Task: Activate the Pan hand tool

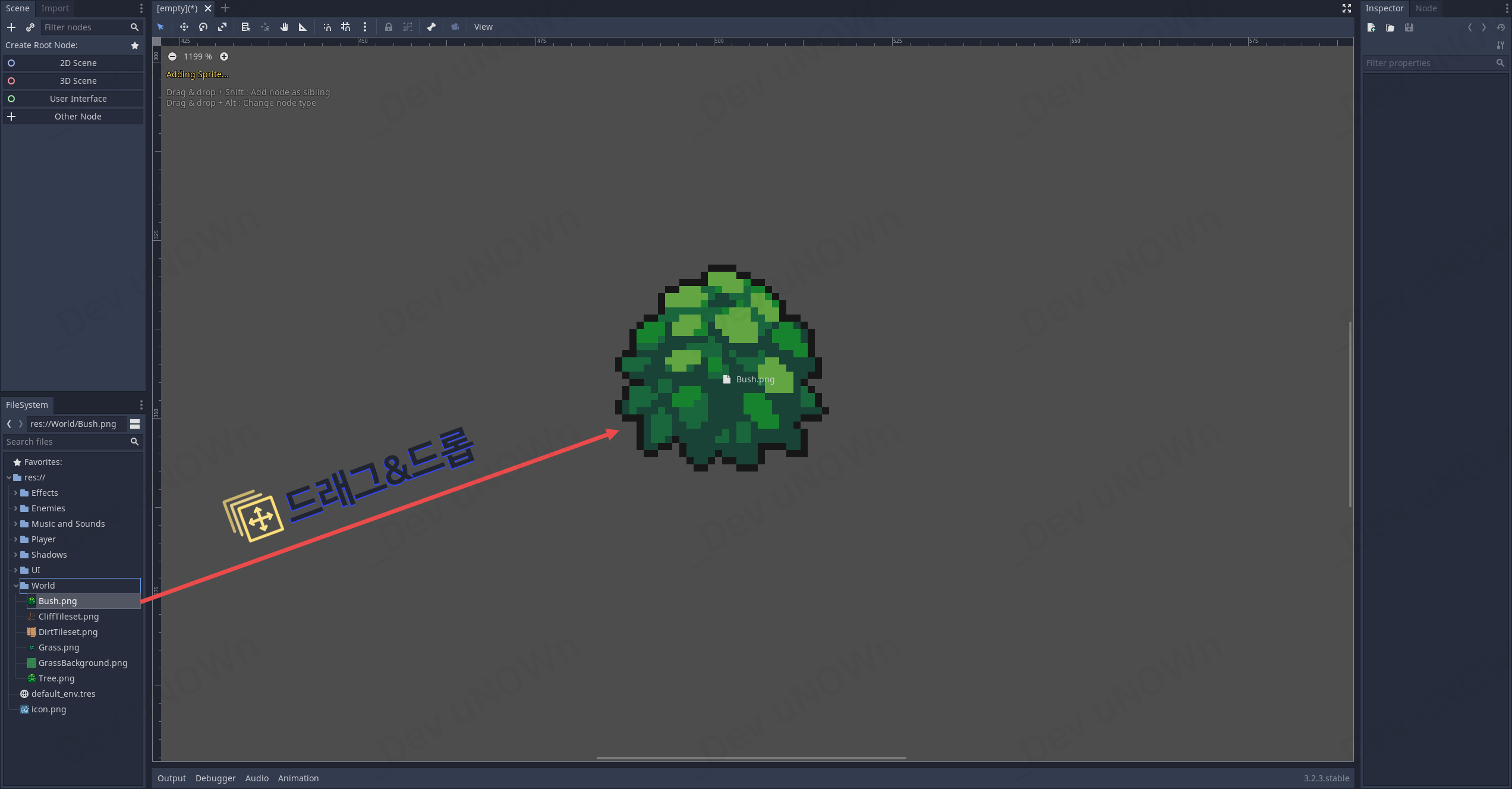Action: click(x=284, y=27)
